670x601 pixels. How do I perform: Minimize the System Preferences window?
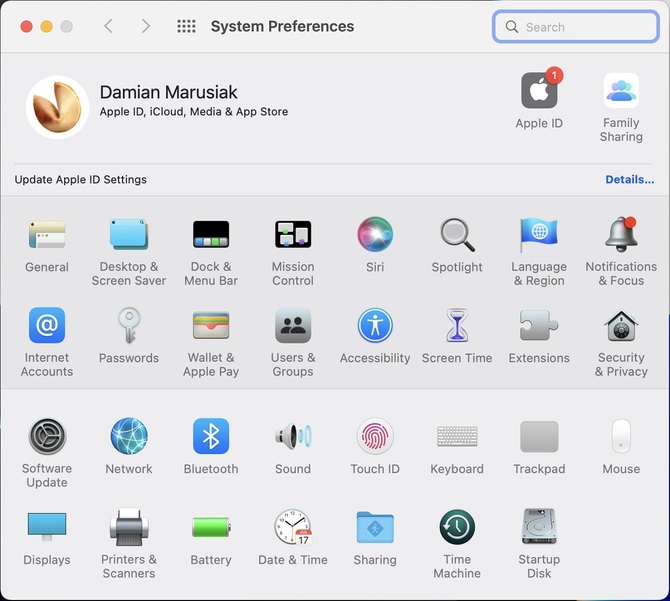(x=47, y=26)
